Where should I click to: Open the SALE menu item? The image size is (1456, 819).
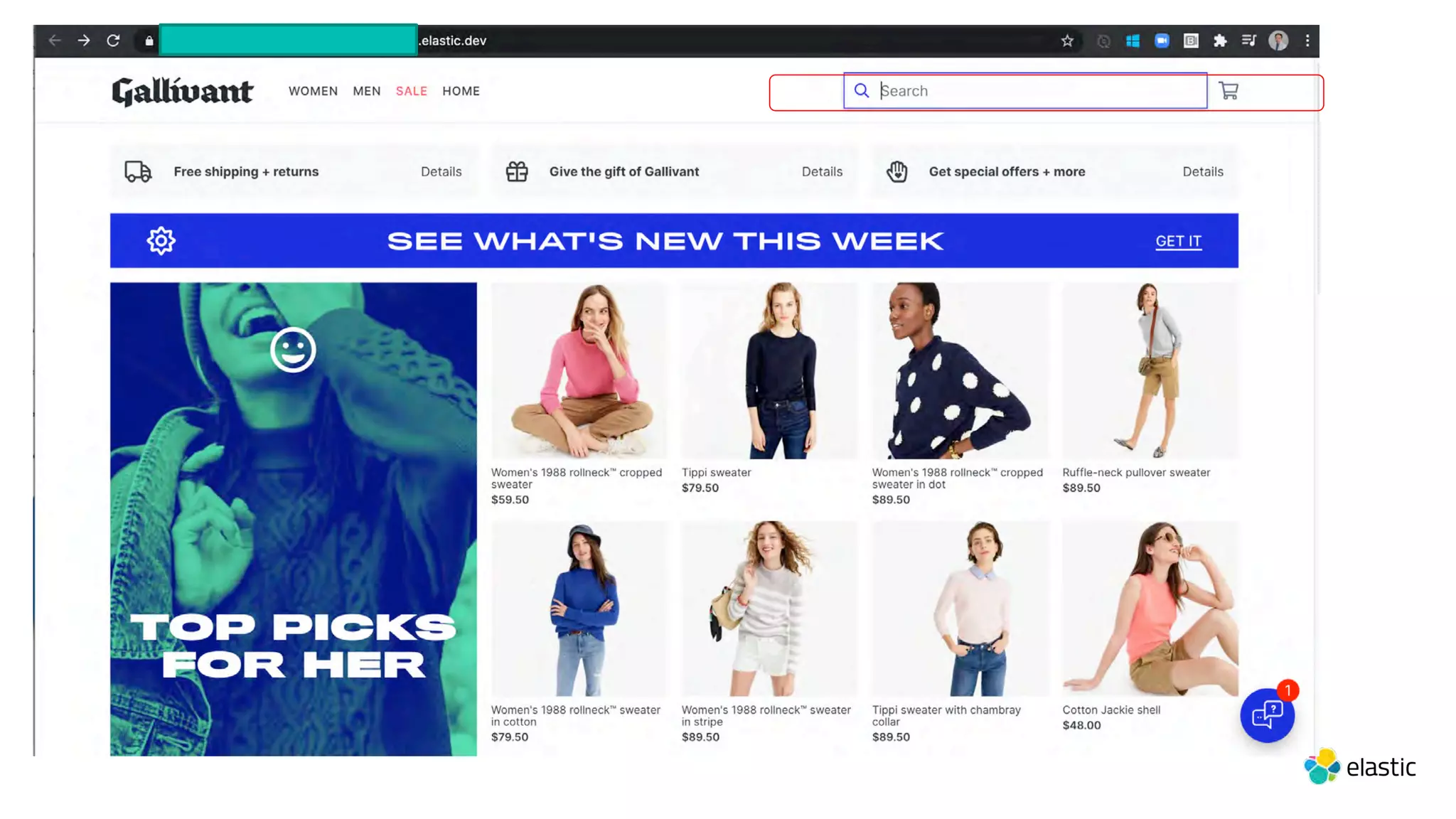pos(412,91)
